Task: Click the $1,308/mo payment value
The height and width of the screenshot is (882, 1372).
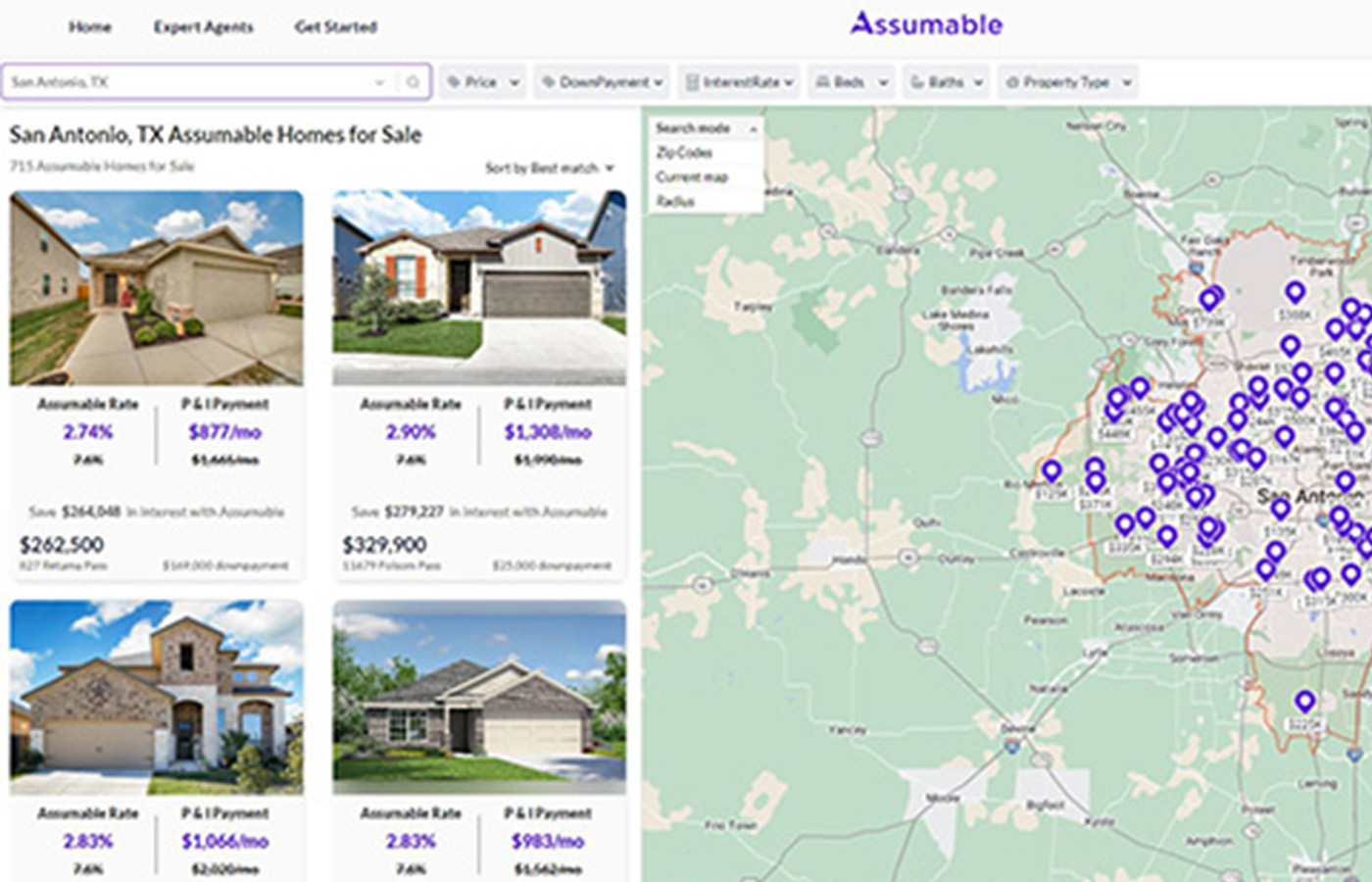Action: click(x=548, y=432)
